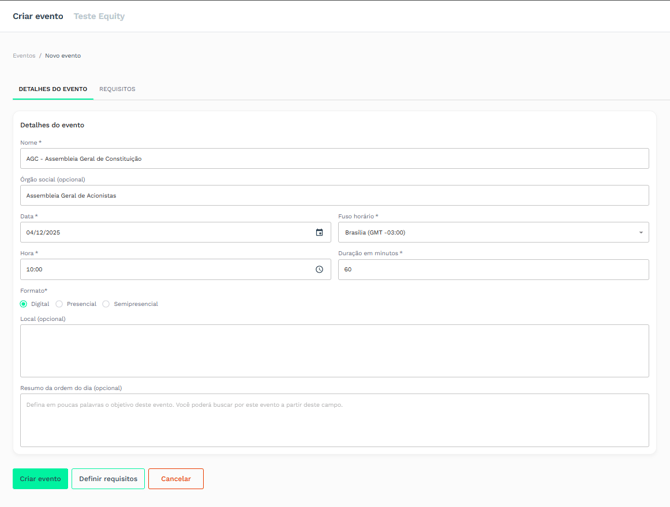This screenshot has width=670, height=507.
Task: Focus the Órgão social field
Action: [334, 196]
